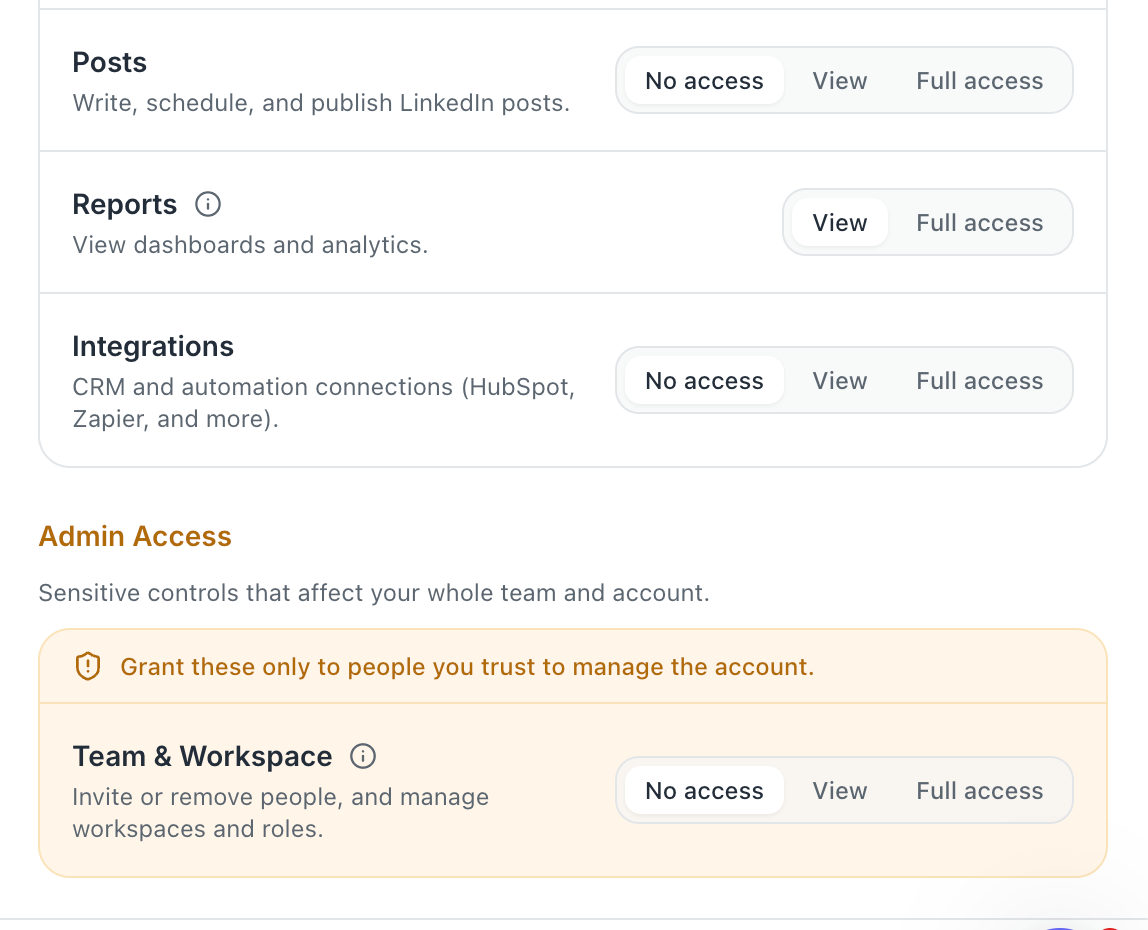Click the 'Grant these only to people' warning text
This screenshot has width=1148, height=930.
pos(467,667)
